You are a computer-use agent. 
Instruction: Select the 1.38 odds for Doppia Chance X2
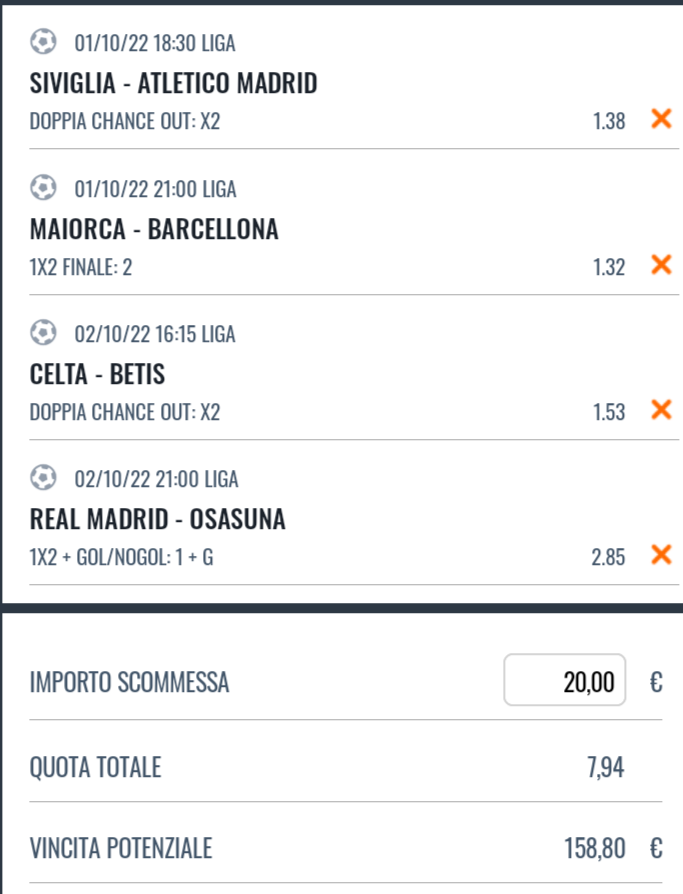point(609,121)
